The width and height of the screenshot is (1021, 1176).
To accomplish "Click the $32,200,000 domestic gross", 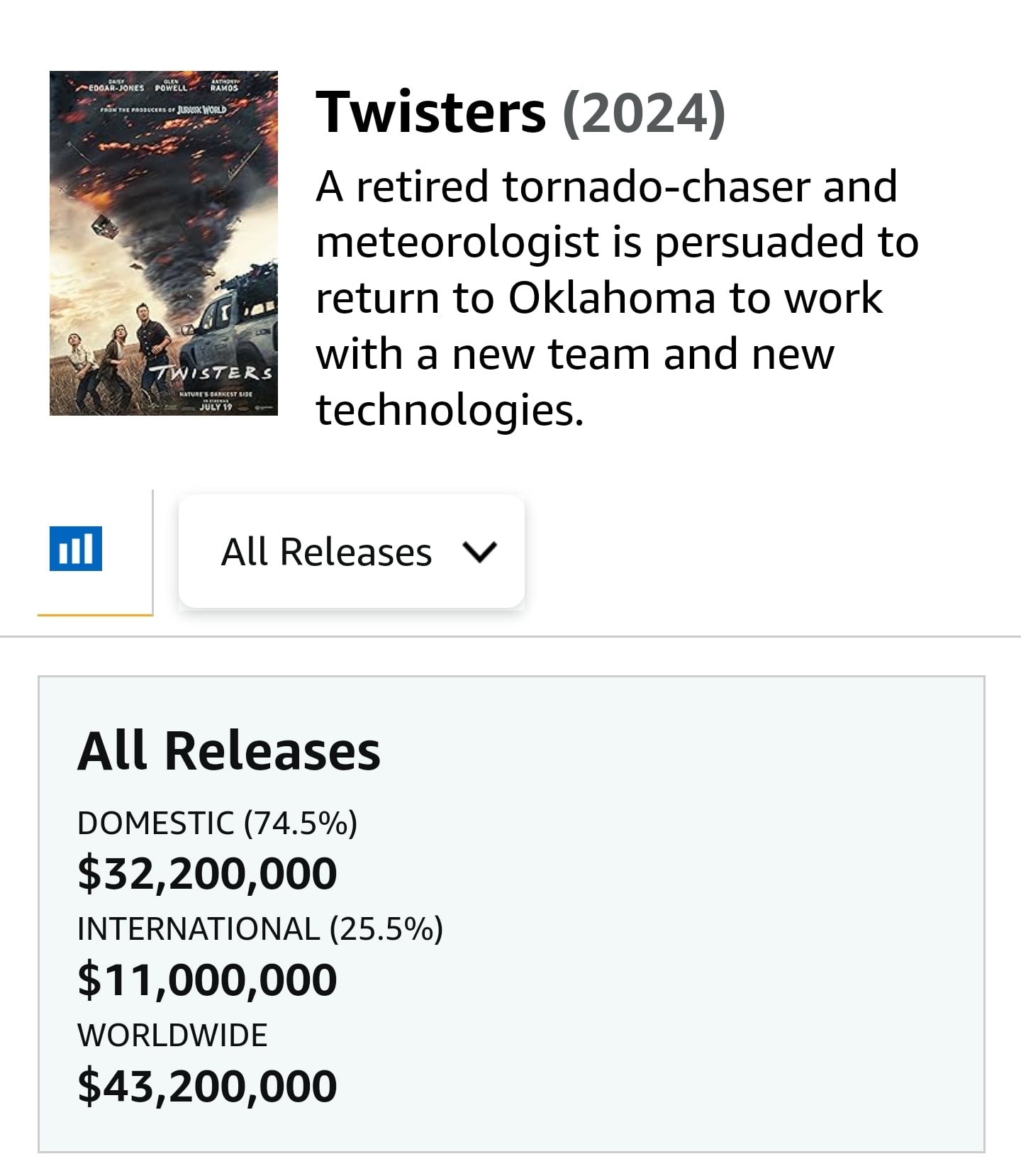I will [207, 872].
